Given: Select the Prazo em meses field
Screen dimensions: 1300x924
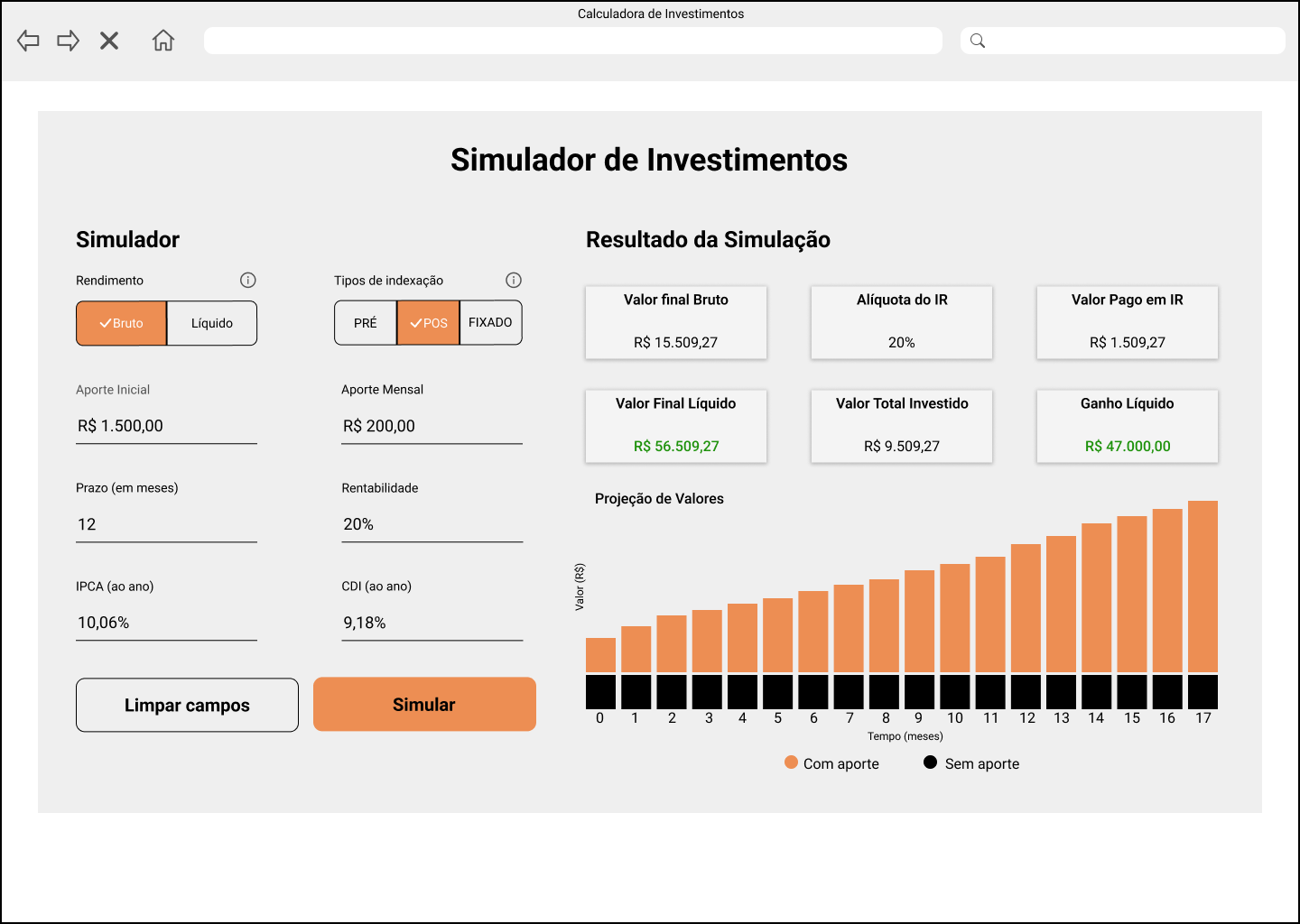Looking at the screenshot, I should [166, 523].
